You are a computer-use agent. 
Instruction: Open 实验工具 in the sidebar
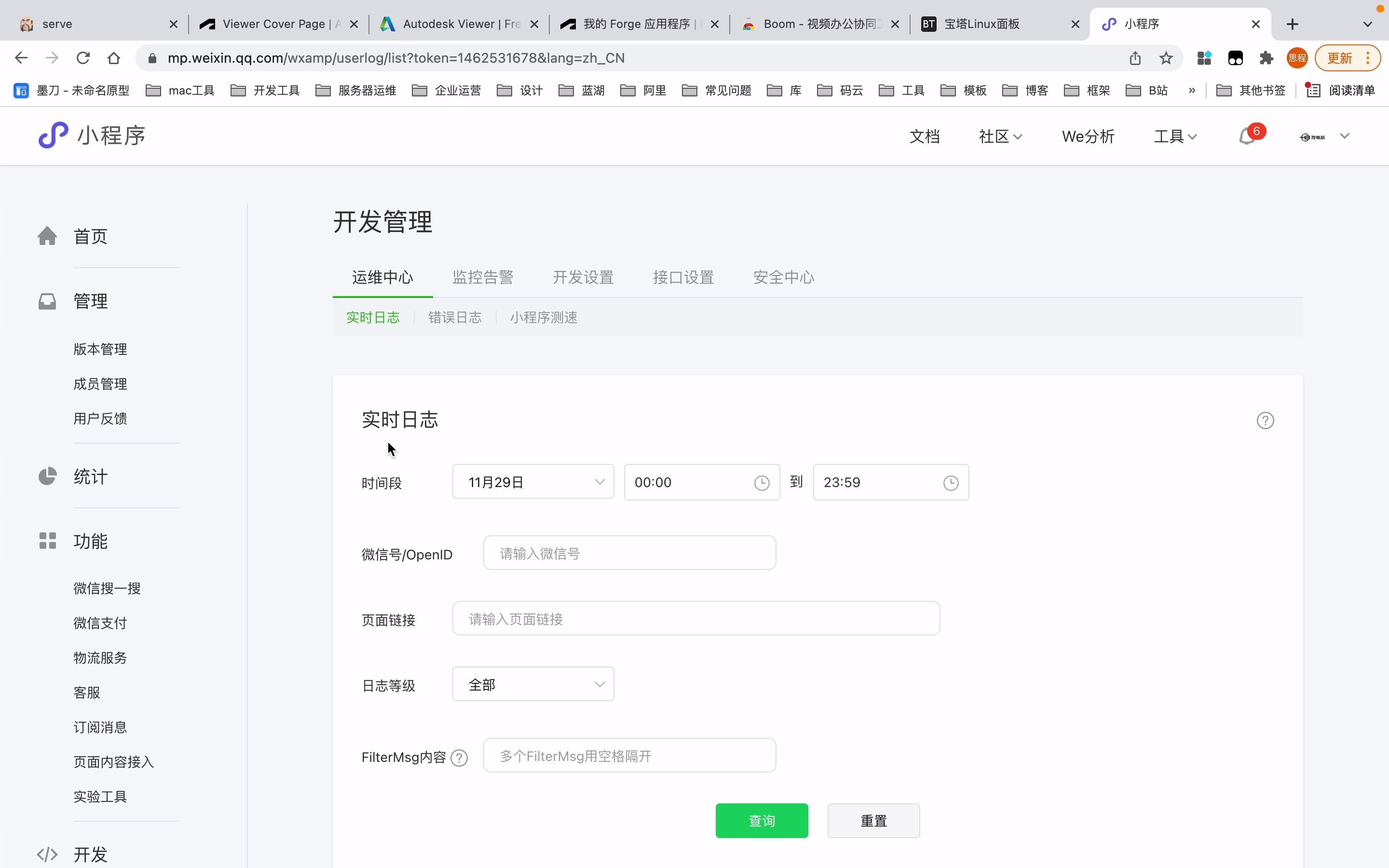(100, 797)
